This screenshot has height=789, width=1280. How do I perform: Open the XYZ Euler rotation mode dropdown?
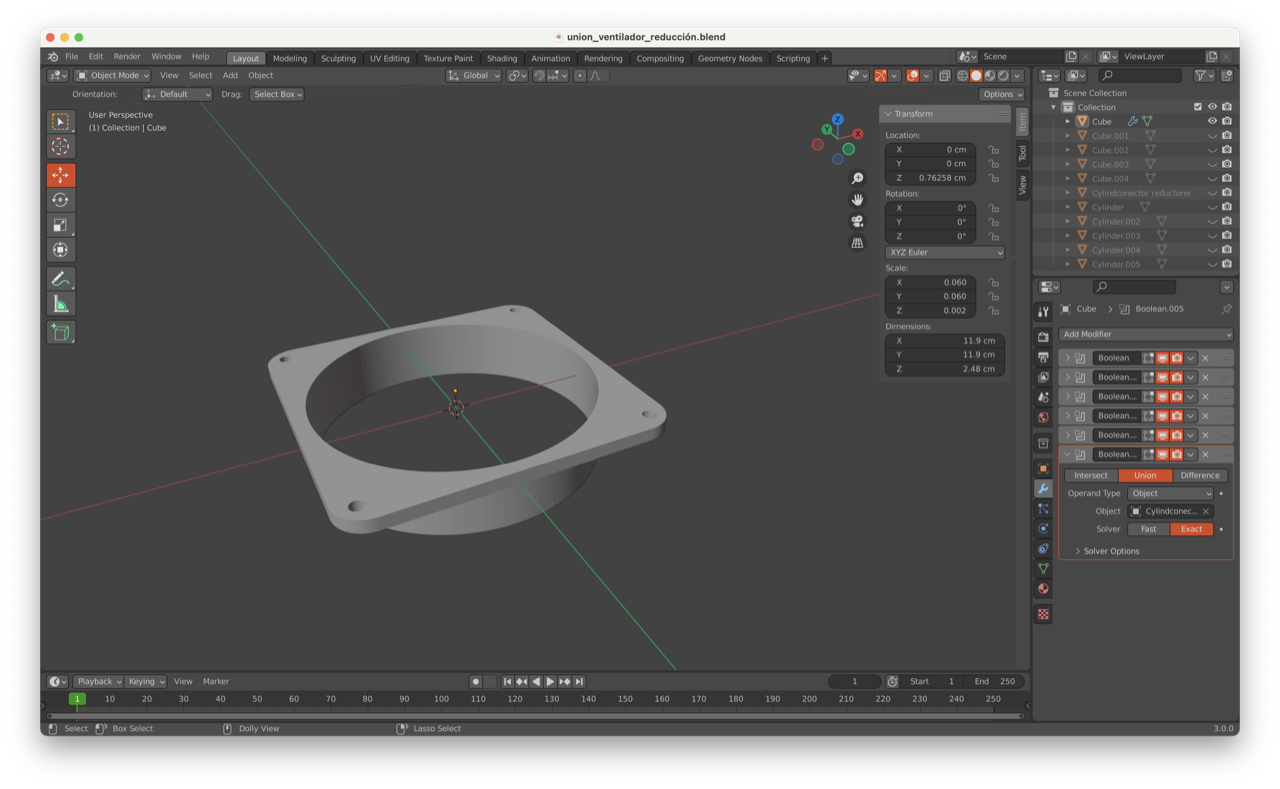coord(944,253)
